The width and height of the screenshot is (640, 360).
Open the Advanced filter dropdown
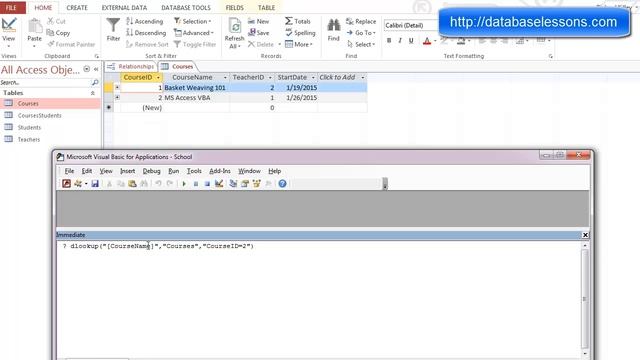194,33
